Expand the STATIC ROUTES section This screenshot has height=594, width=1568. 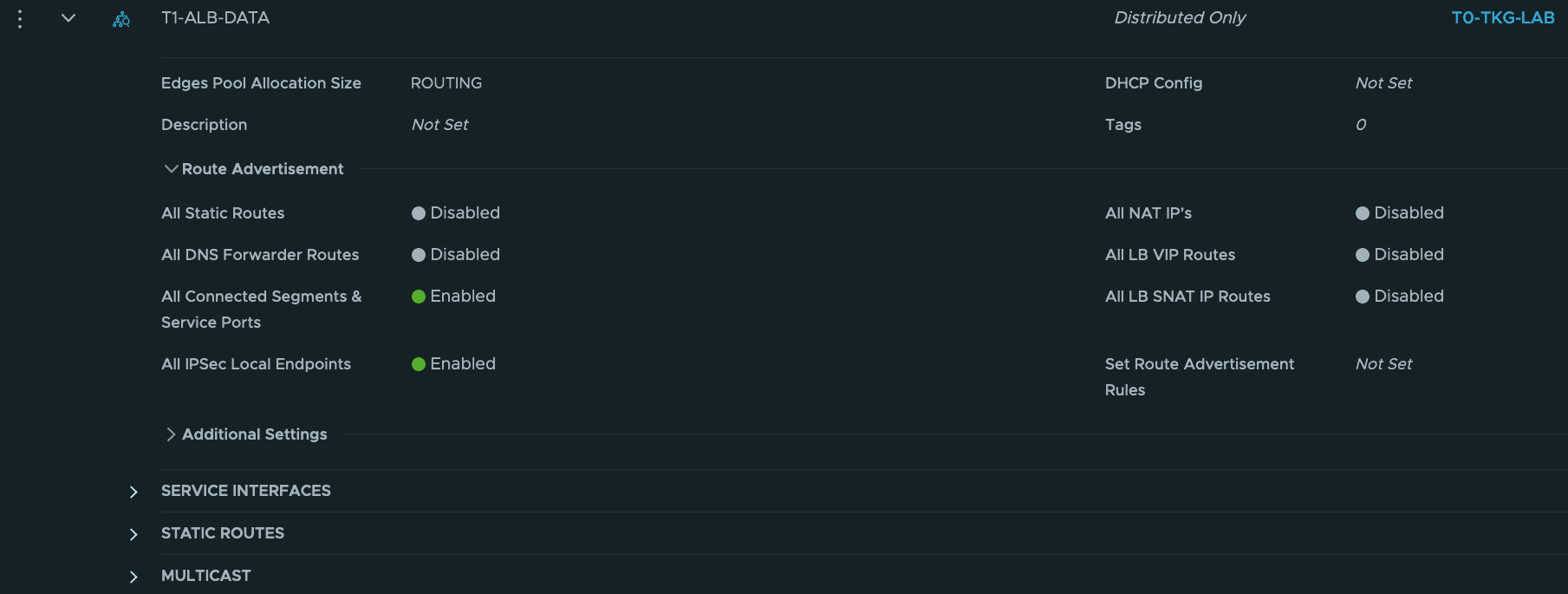point(133,533)
